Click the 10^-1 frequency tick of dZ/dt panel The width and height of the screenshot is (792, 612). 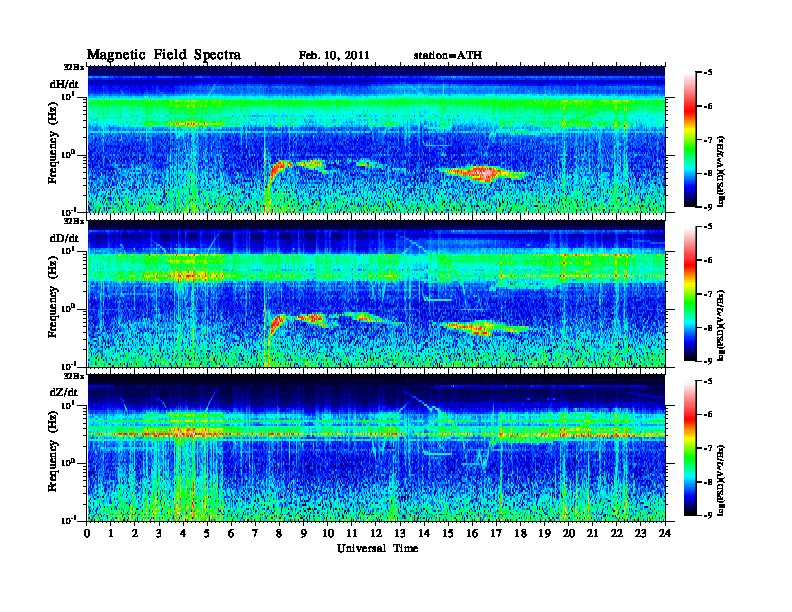(68, 520)
